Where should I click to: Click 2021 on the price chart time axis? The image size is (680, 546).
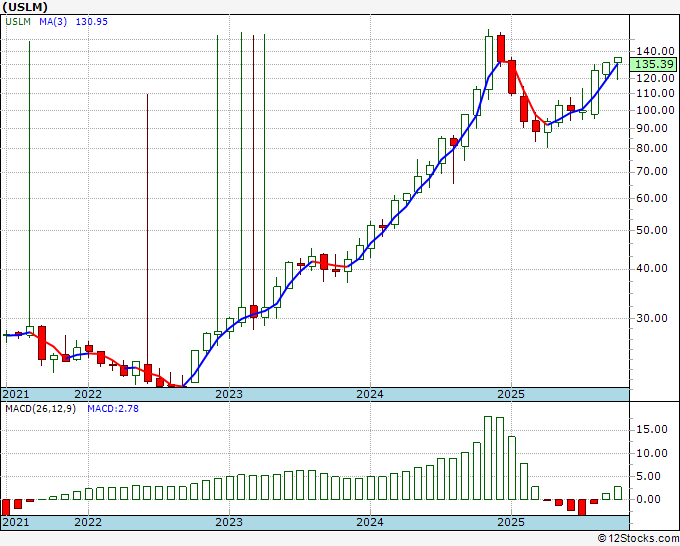click(16, 394)
